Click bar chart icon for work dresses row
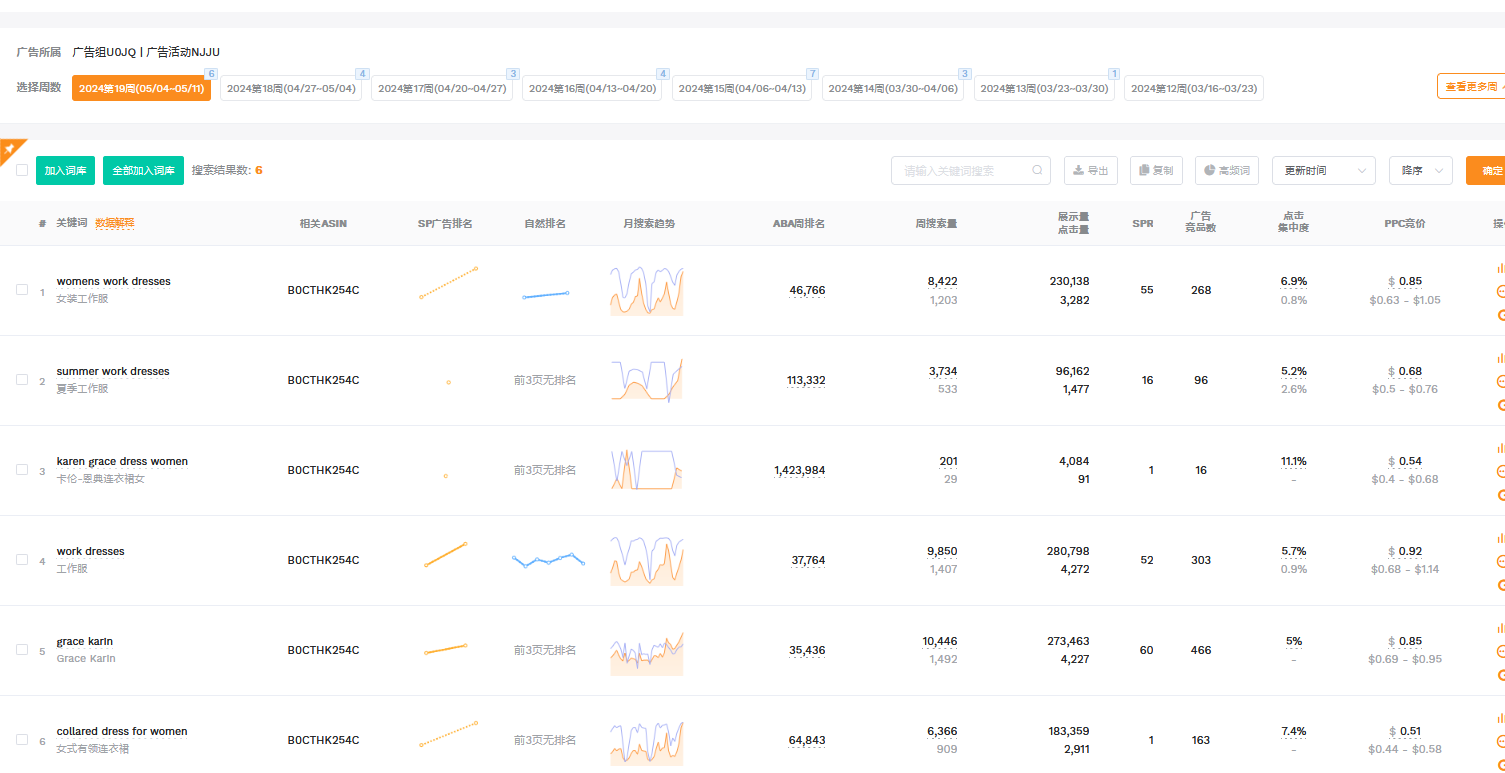This screenshot has width=1505, height=773. pyautogui.click(x=1500, y=538)
